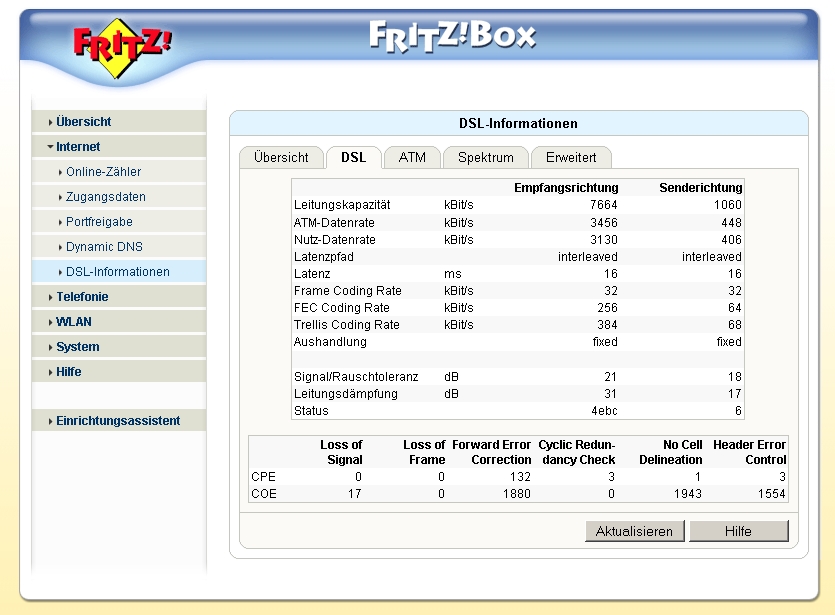The width and height of the screenshot is (835, 615).
Task: Click the Hilfe button at bottom
Action: click(738, 531)
